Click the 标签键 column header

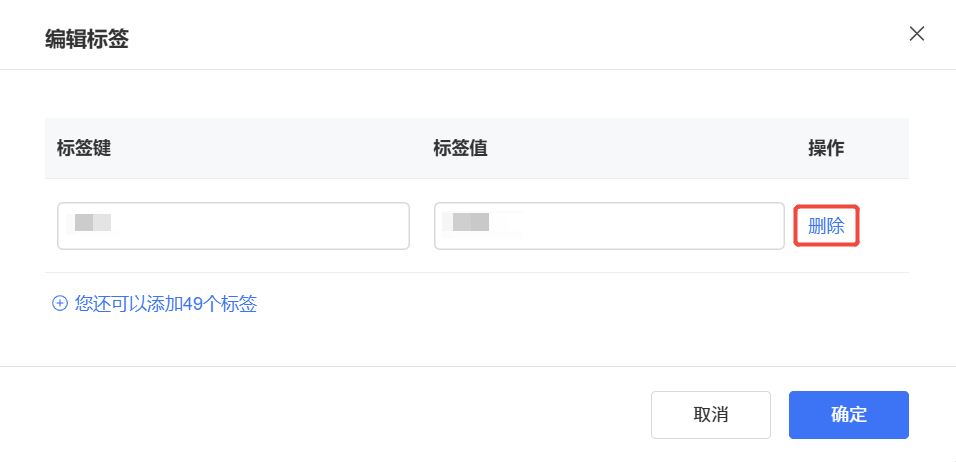tap(84, 148)
